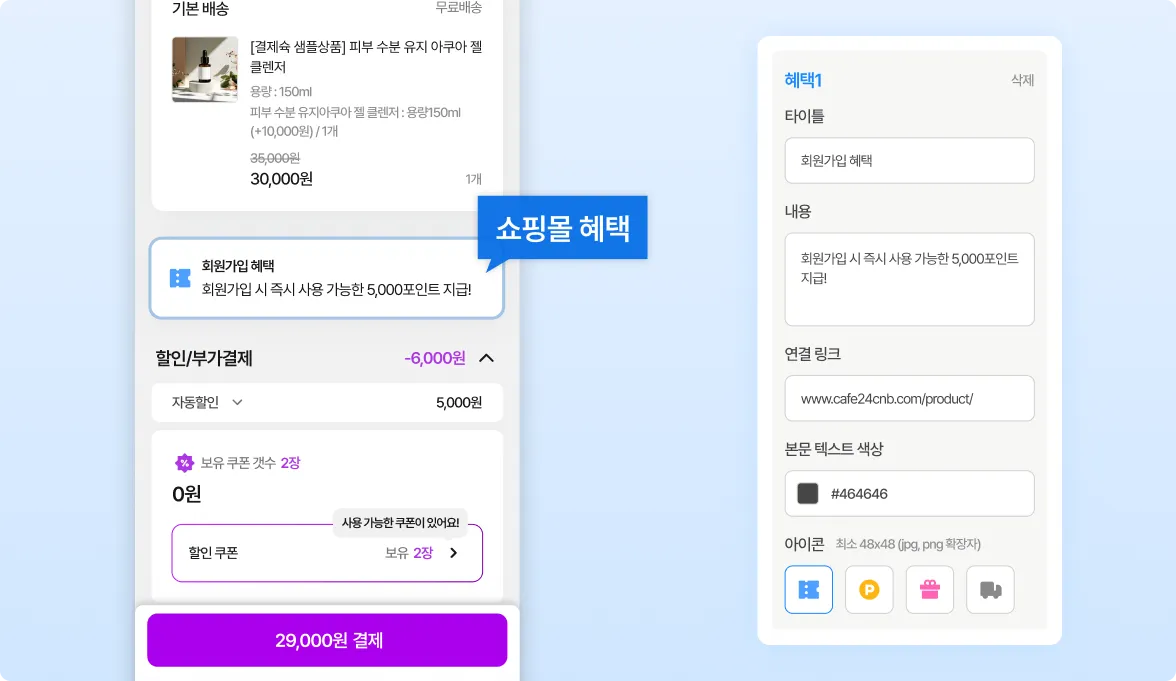Open the 할인 쿠폰 보유 2장 row
Viewport: 1176px width, 681px height.
pyautogui.click(x=327, y=553)
